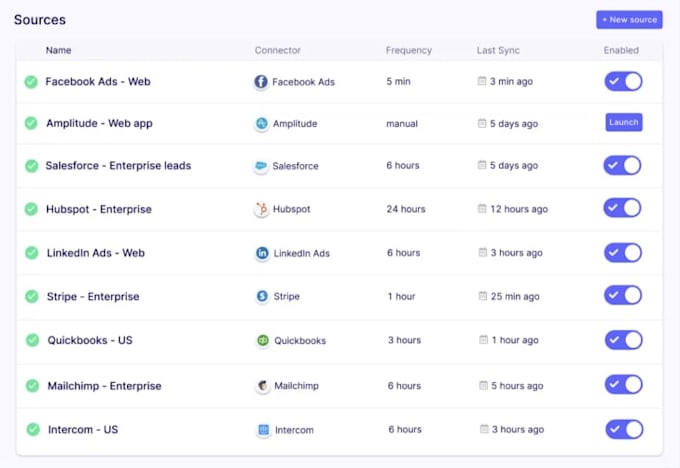Click the Enabled column header

click(621, 50)
